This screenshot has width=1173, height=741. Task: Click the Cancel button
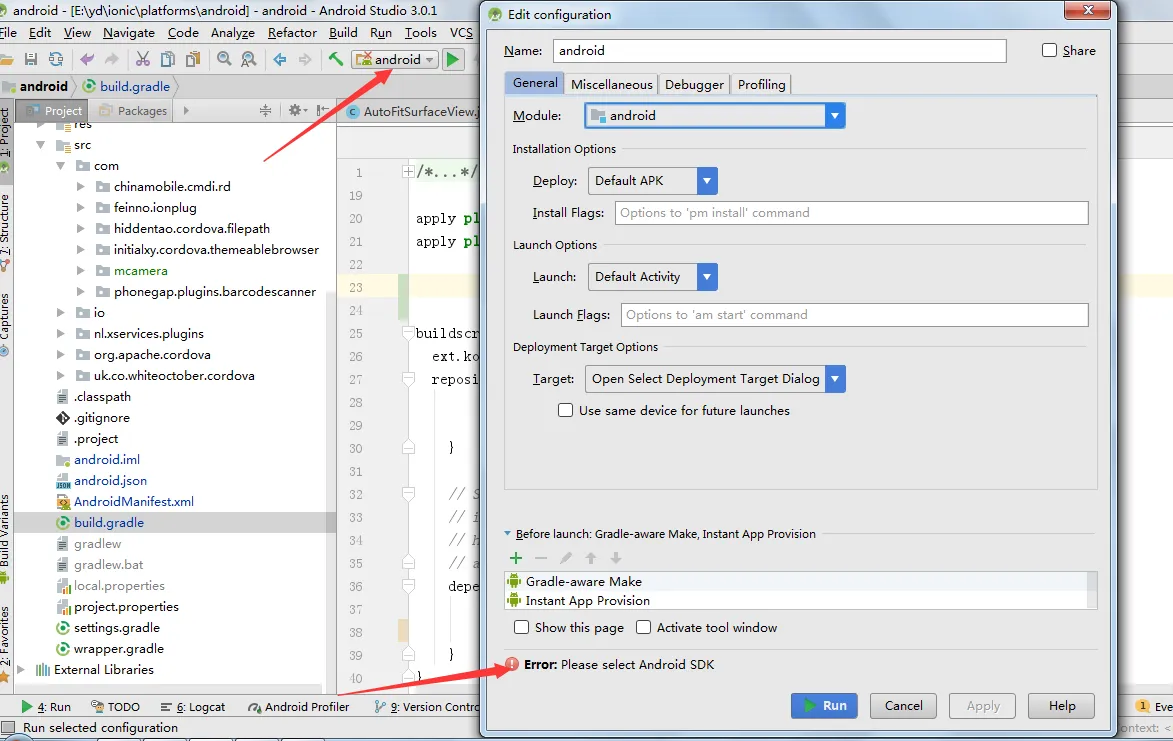tap(903, 706)
